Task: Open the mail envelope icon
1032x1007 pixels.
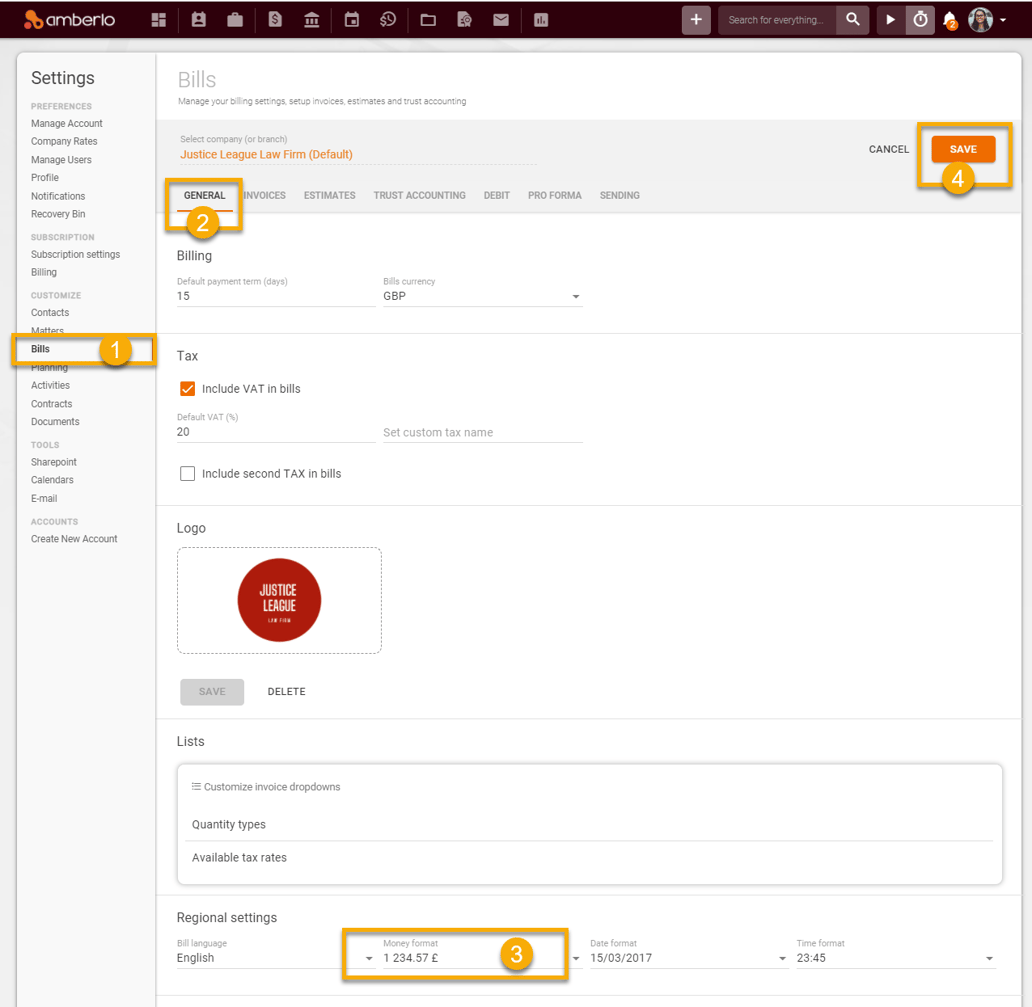Action: pos(501,19)
